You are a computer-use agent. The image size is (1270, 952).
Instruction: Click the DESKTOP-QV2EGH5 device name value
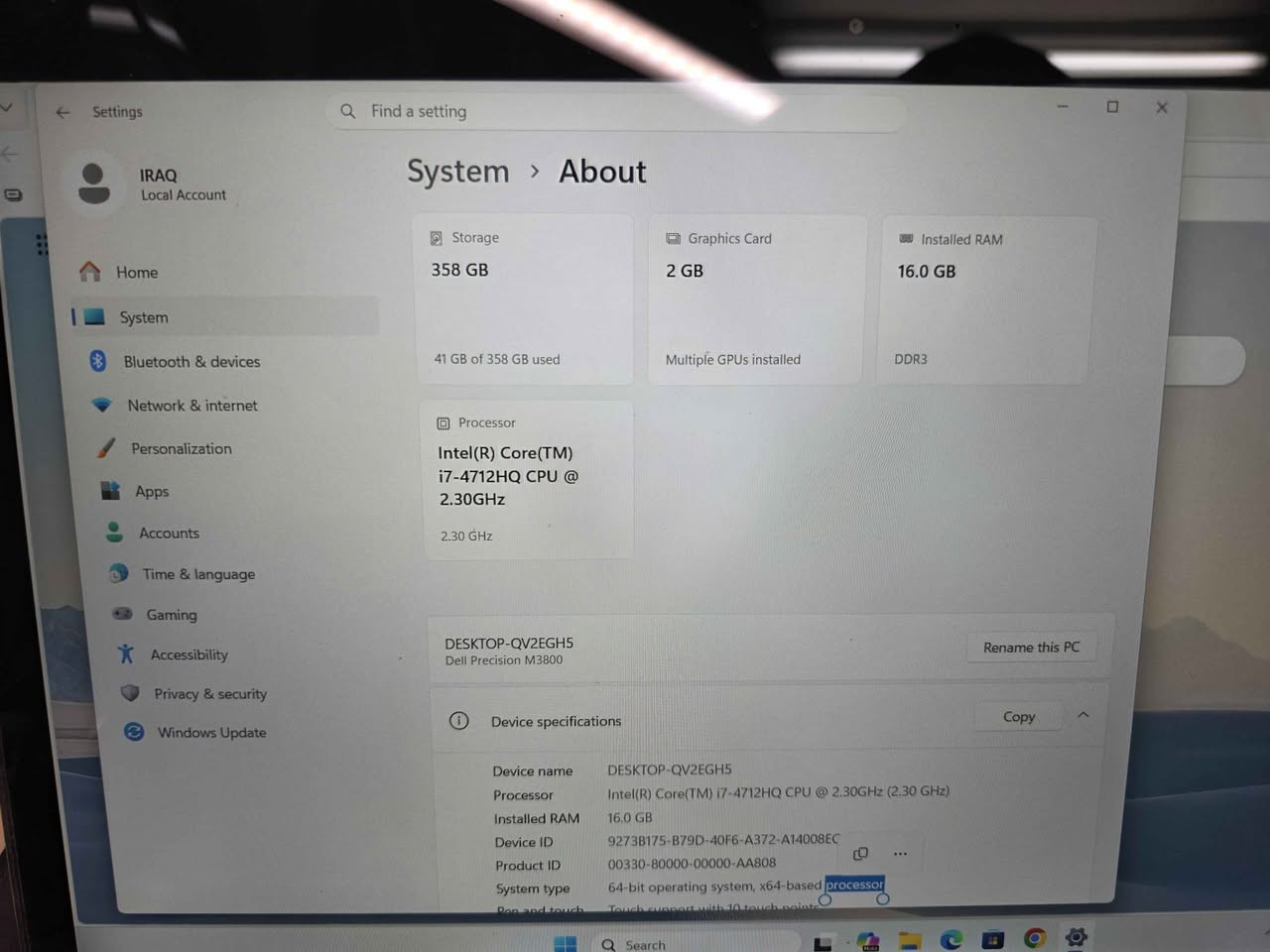(x=670, y=770)
